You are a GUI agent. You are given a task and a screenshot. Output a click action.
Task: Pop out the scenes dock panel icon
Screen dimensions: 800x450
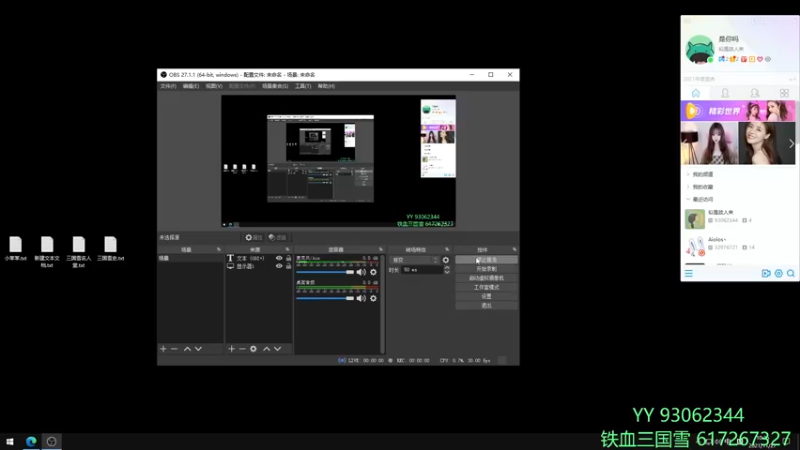coord(219,249)
